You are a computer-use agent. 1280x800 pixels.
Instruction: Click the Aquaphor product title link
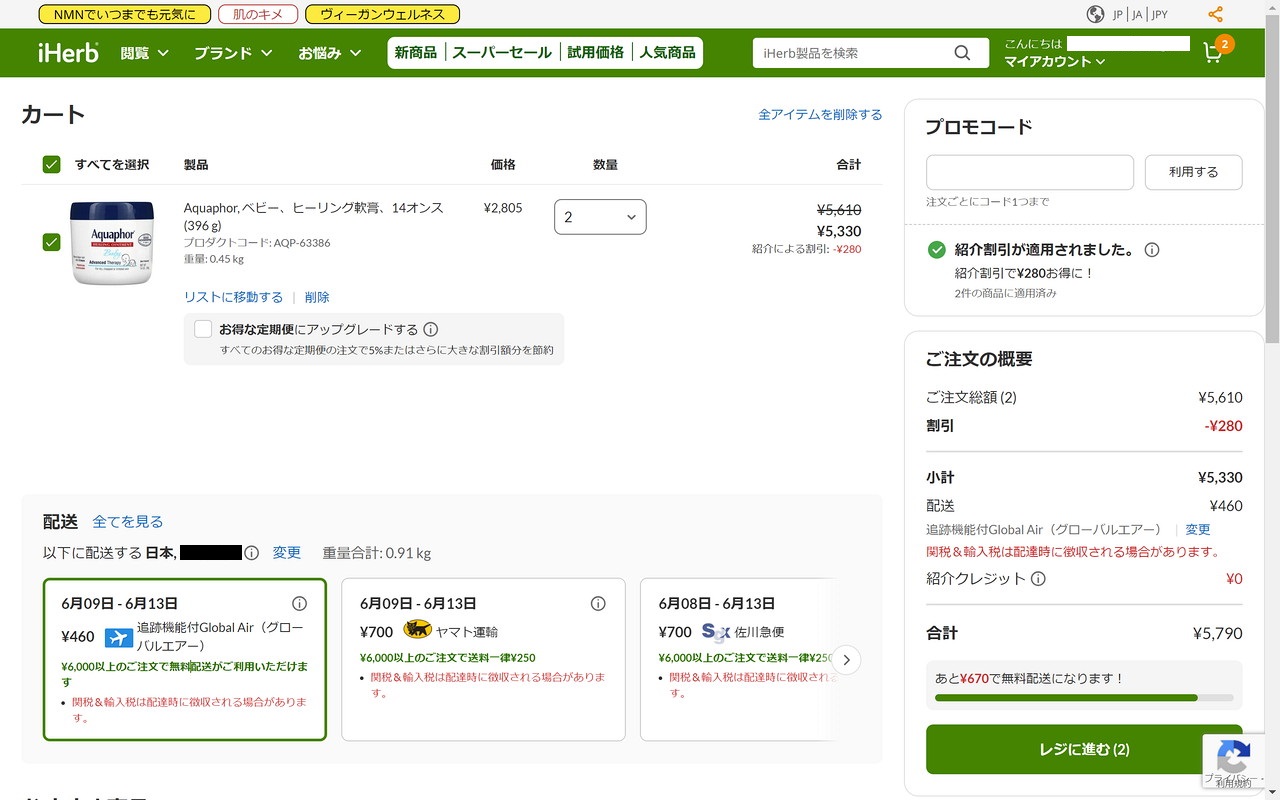point(313,217)
